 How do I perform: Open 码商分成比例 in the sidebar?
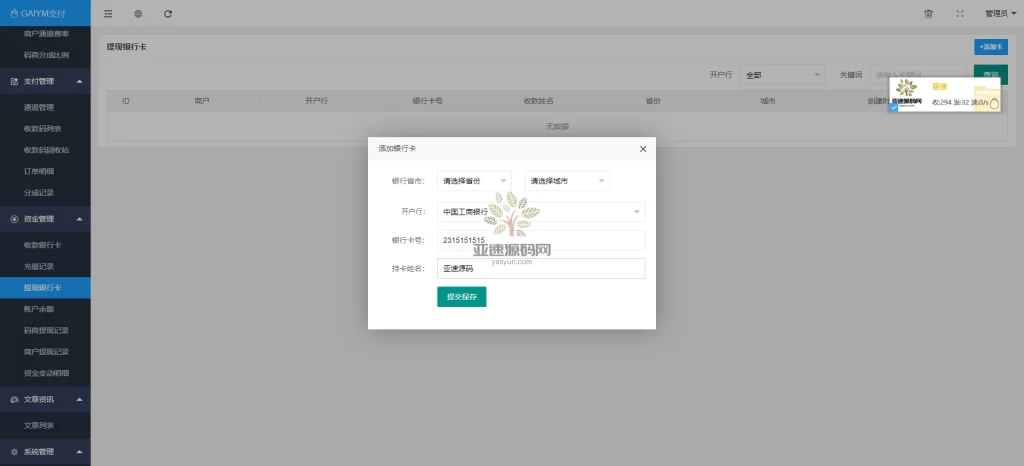45,55
